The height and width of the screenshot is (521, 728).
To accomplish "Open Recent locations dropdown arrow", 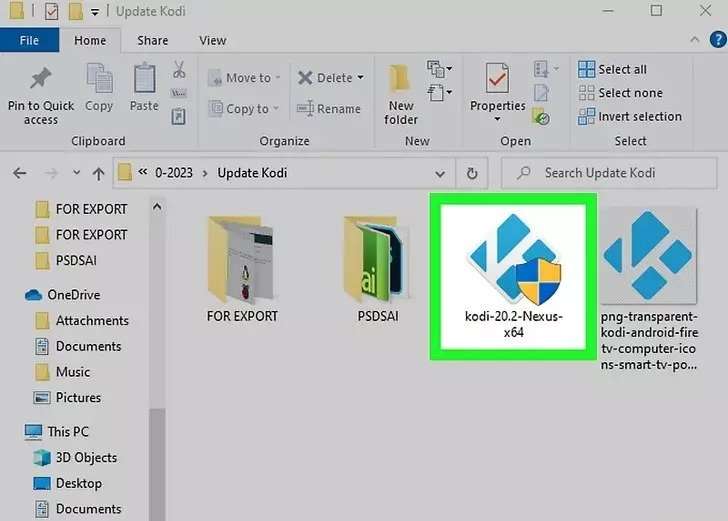I will point(76,173).
